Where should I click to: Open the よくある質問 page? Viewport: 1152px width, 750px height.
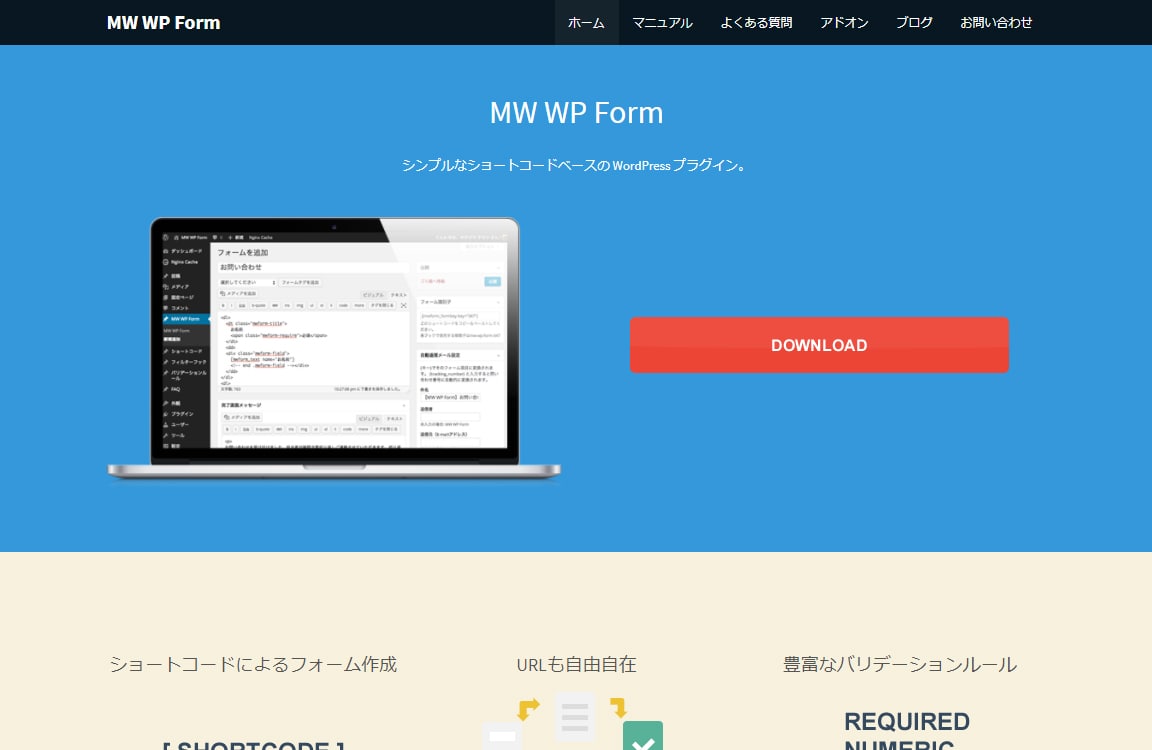pyautogui.click(x=756, y=22)
